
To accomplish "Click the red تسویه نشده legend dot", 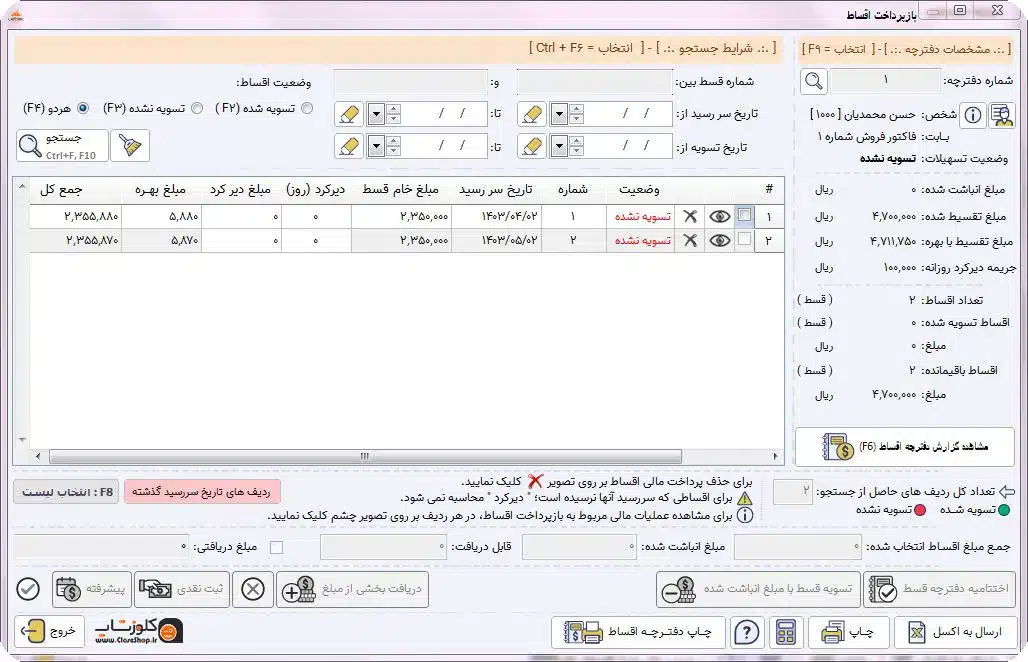I will pos(920,510).
